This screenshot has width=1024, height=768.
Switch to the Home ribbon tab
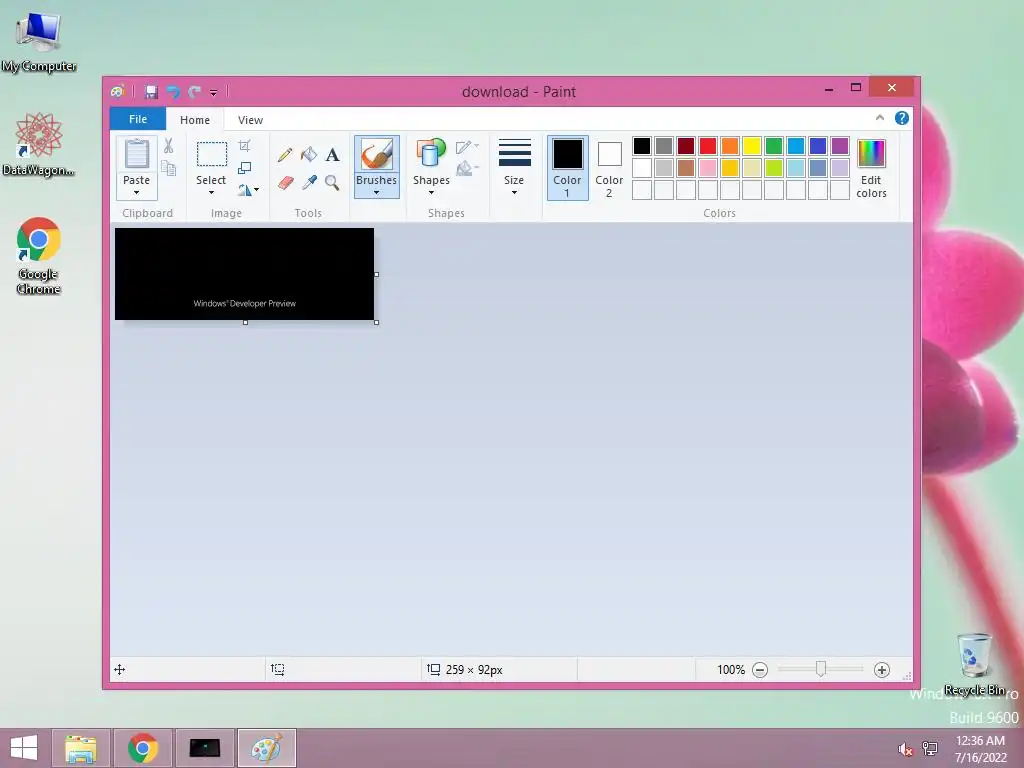(195, 120)
